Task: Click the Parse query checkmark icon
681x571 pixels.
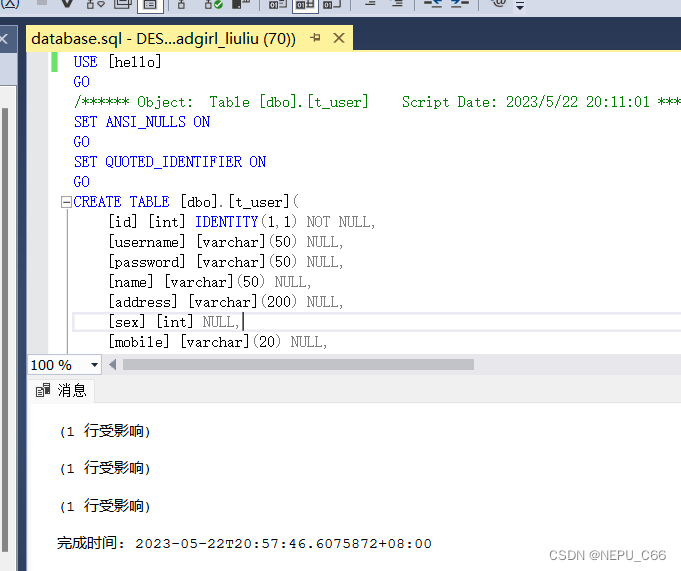Action: pos(69,4)
